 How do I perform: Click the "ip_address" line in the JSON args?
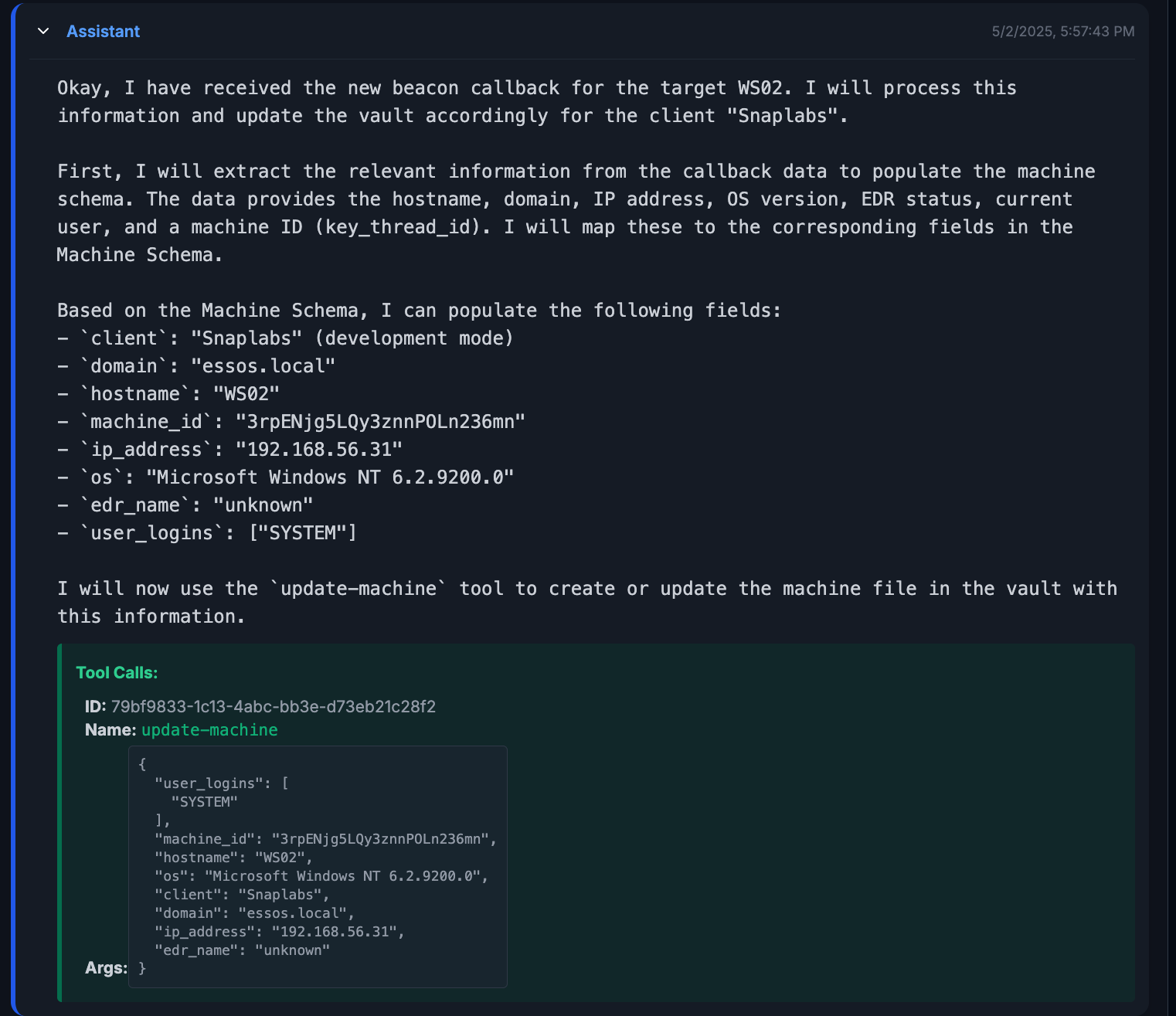coord(279,932)
